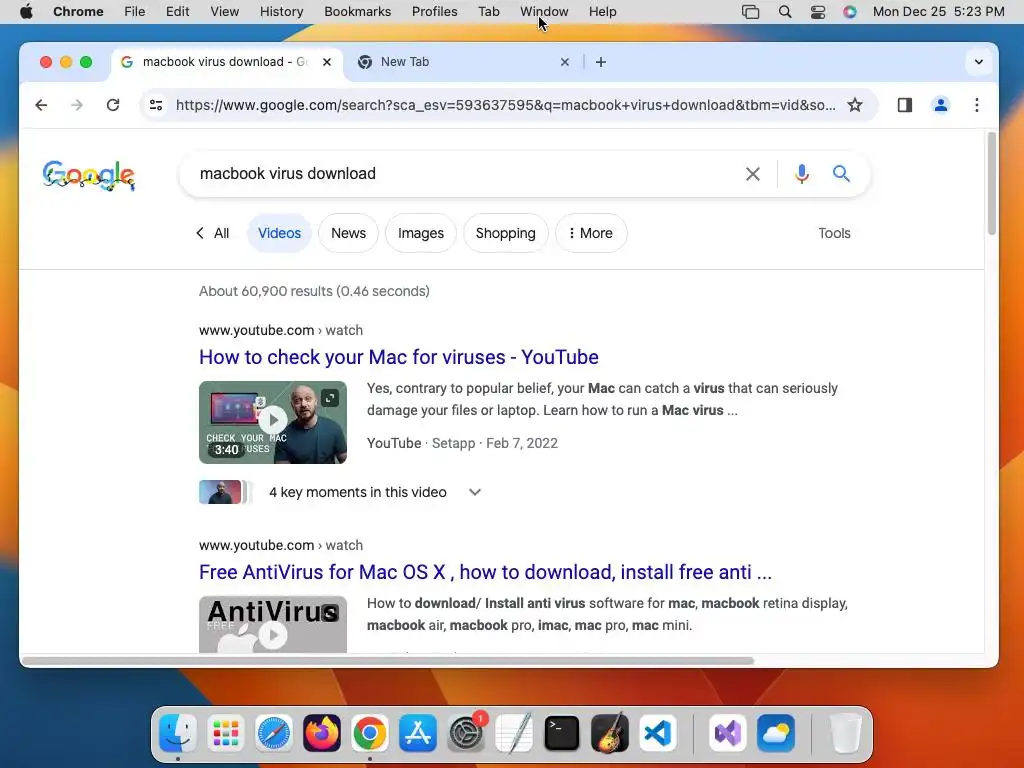Expand 4 key moments in this video
Viewport: 1024px width, 768px height.
point(475,492)
